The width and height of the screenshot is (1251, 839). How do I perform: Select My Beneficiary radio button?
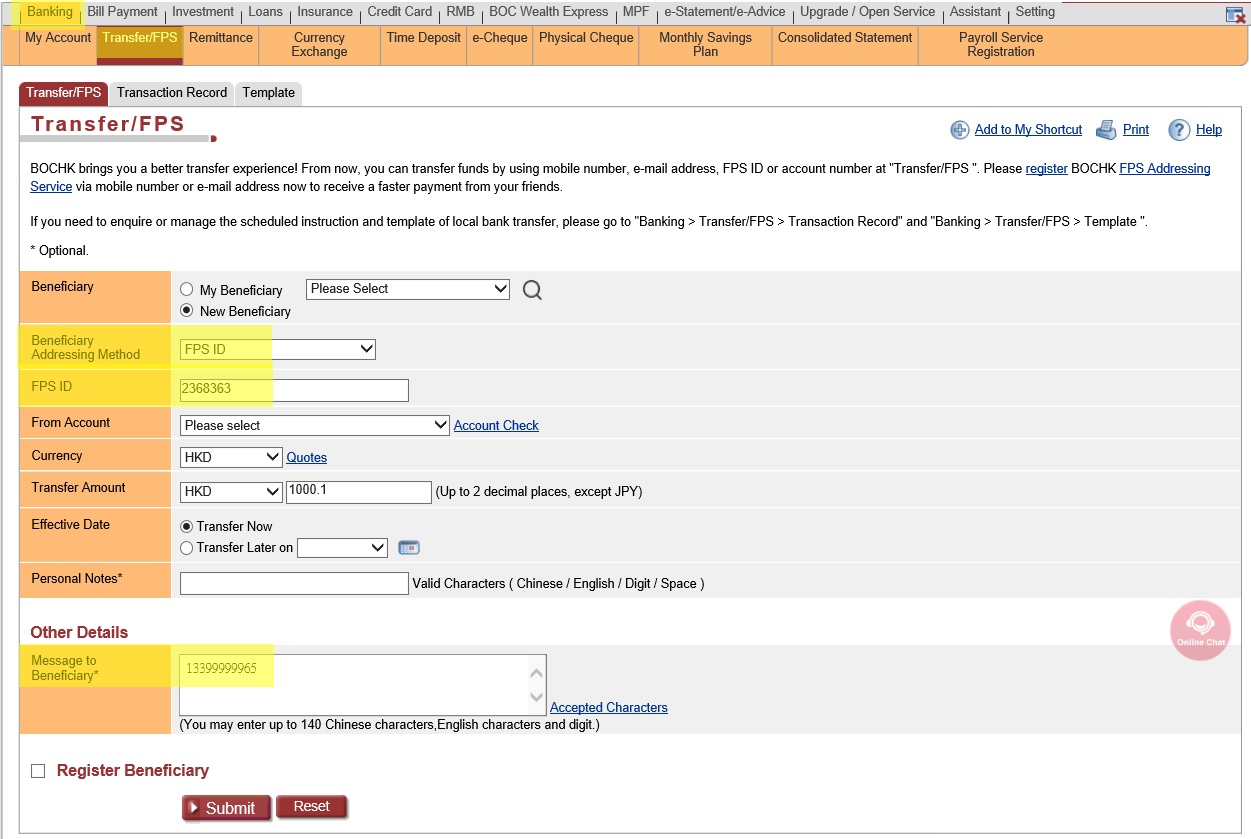pos(187,290)
